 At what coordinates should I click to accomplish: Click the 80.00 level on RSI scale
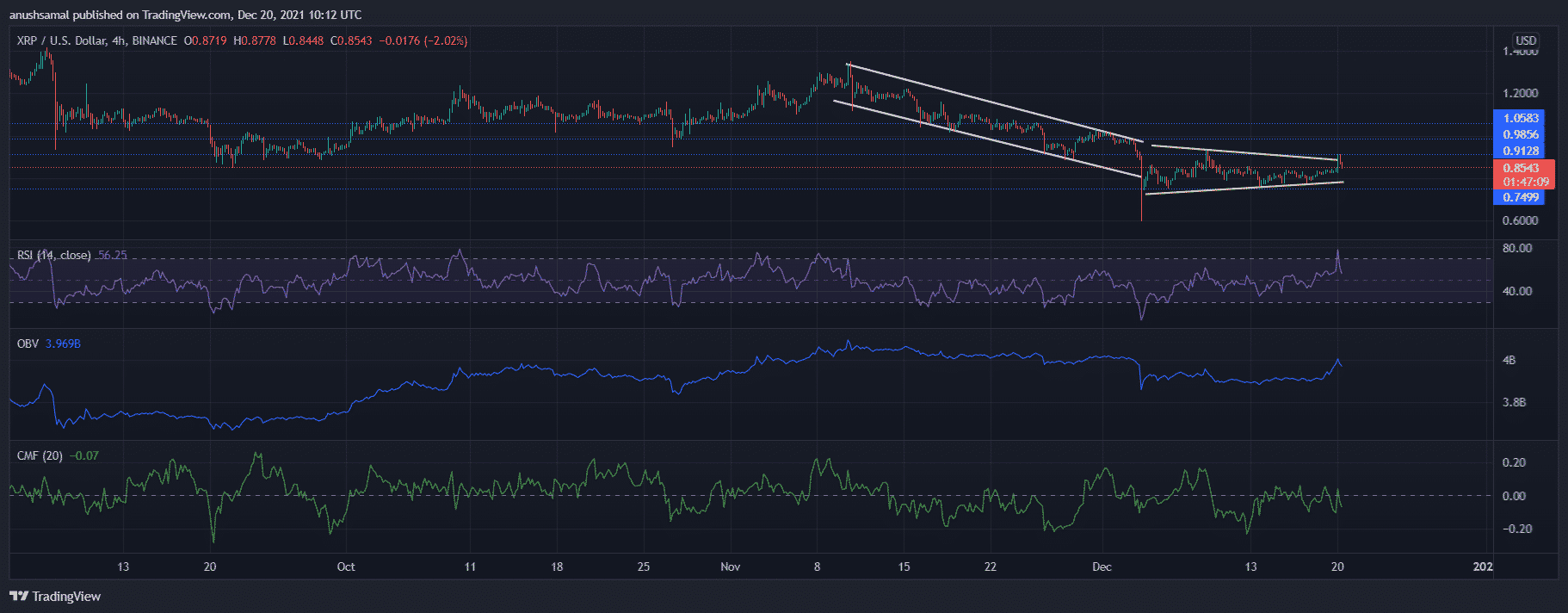[x=1516, y=248]
